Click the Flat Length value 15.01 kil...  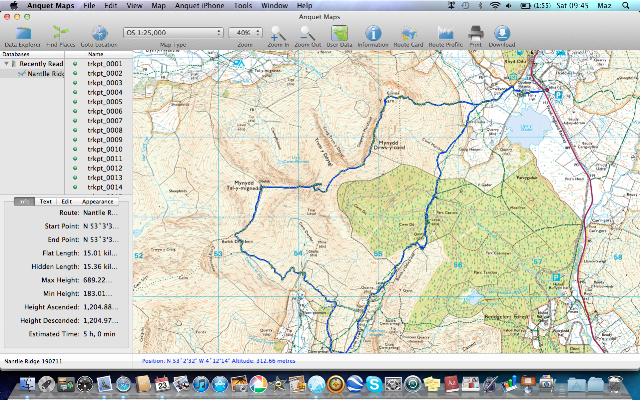coord(100,253)
